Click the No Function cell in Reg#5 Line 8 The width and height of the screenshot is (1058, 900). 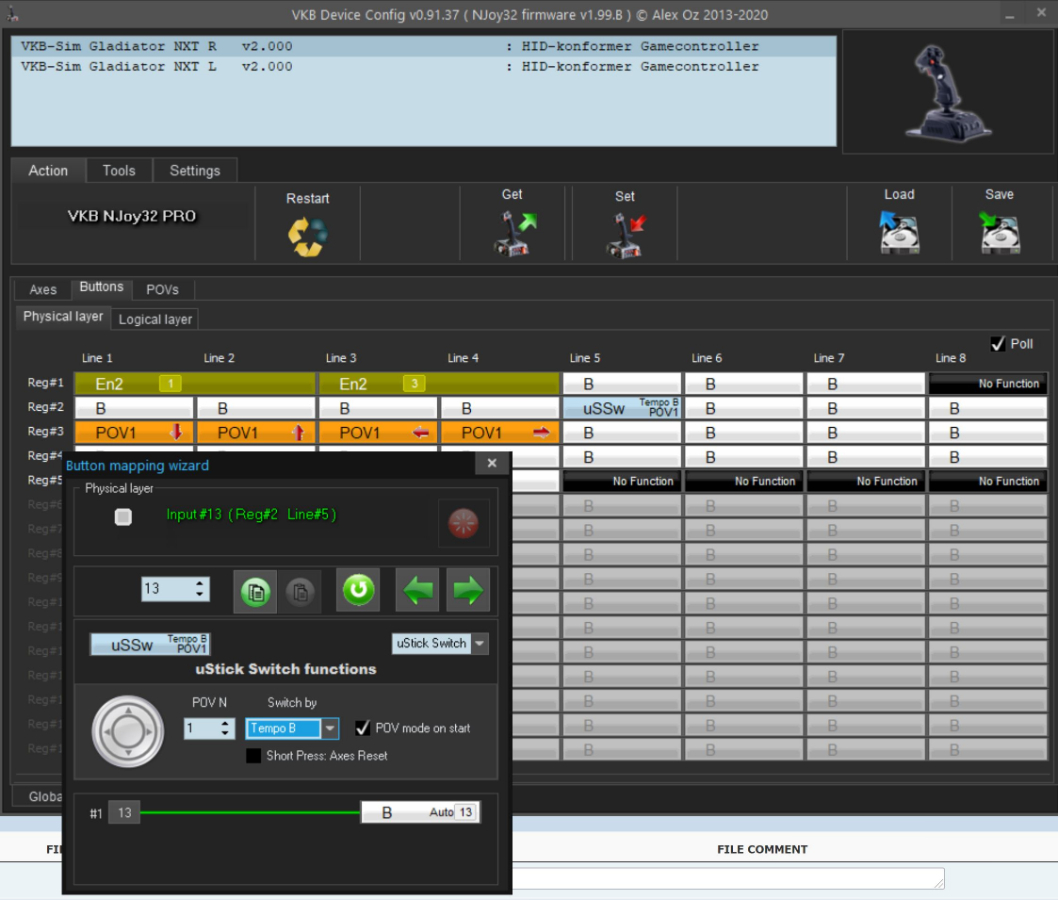click(x=988, y=481)
